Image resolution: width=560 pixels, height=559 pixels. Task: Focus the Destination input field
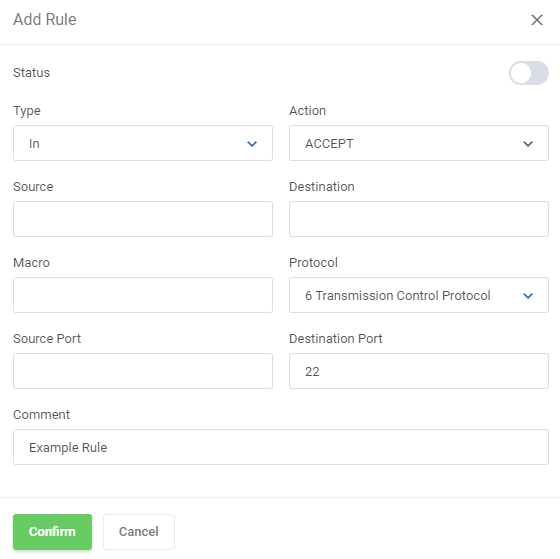[419, 219]
